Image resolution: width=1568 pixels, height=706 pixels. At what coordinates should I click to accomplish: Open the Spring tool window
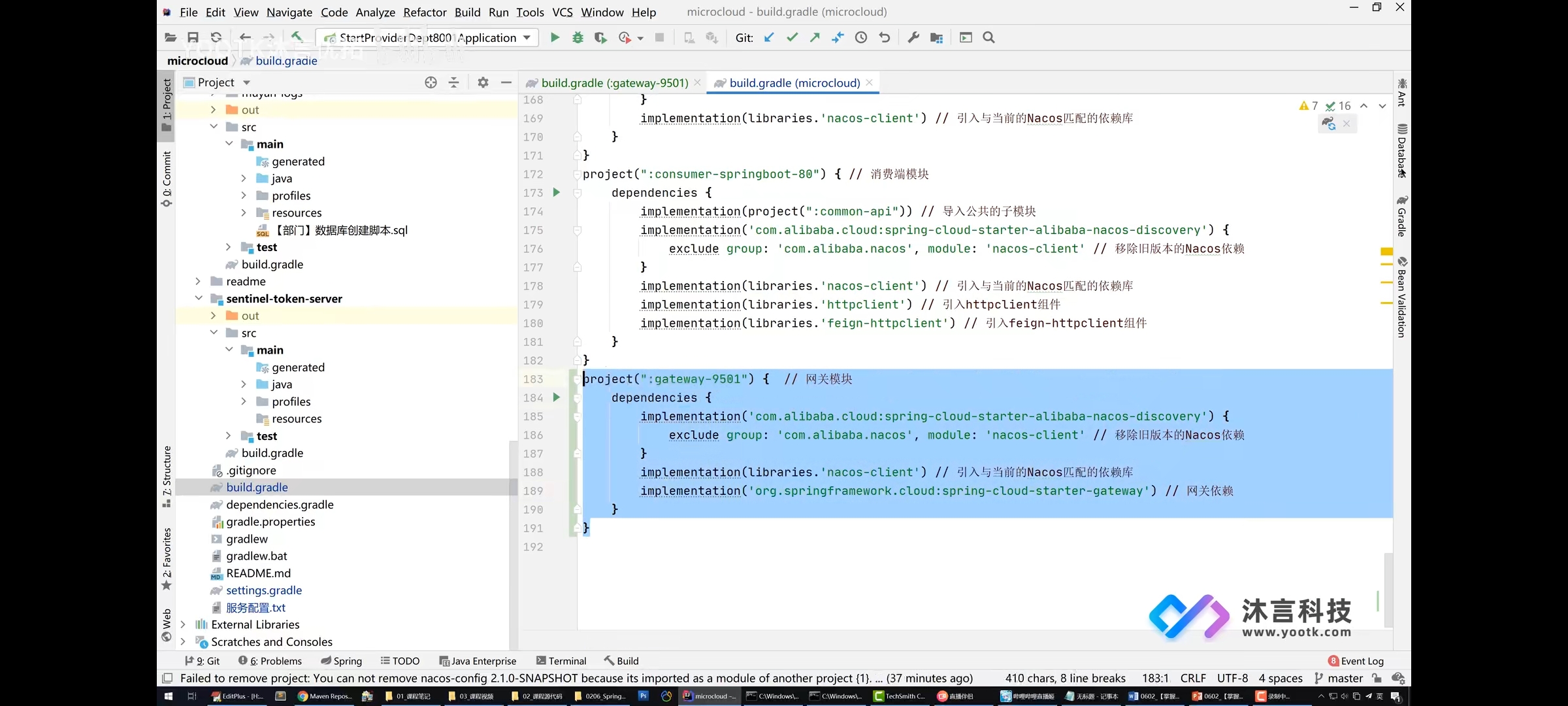coord(341,661)
